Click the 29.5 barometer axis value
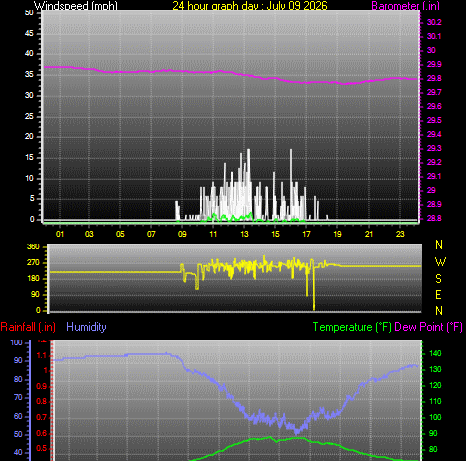This screenshot has height=461, width=466. 434,120
